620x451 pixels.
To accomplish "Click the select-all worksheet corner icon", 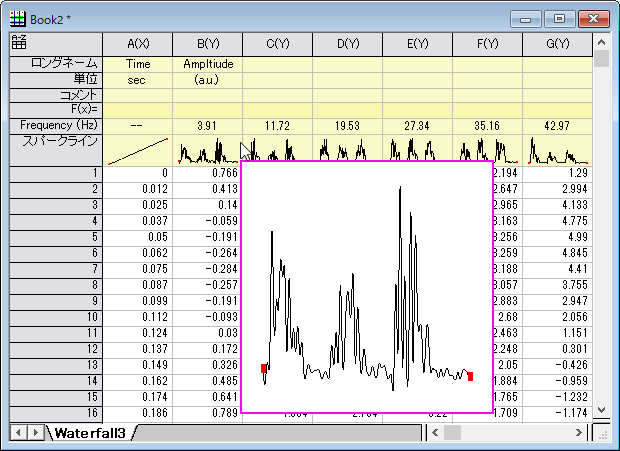I will coord(19,42).
